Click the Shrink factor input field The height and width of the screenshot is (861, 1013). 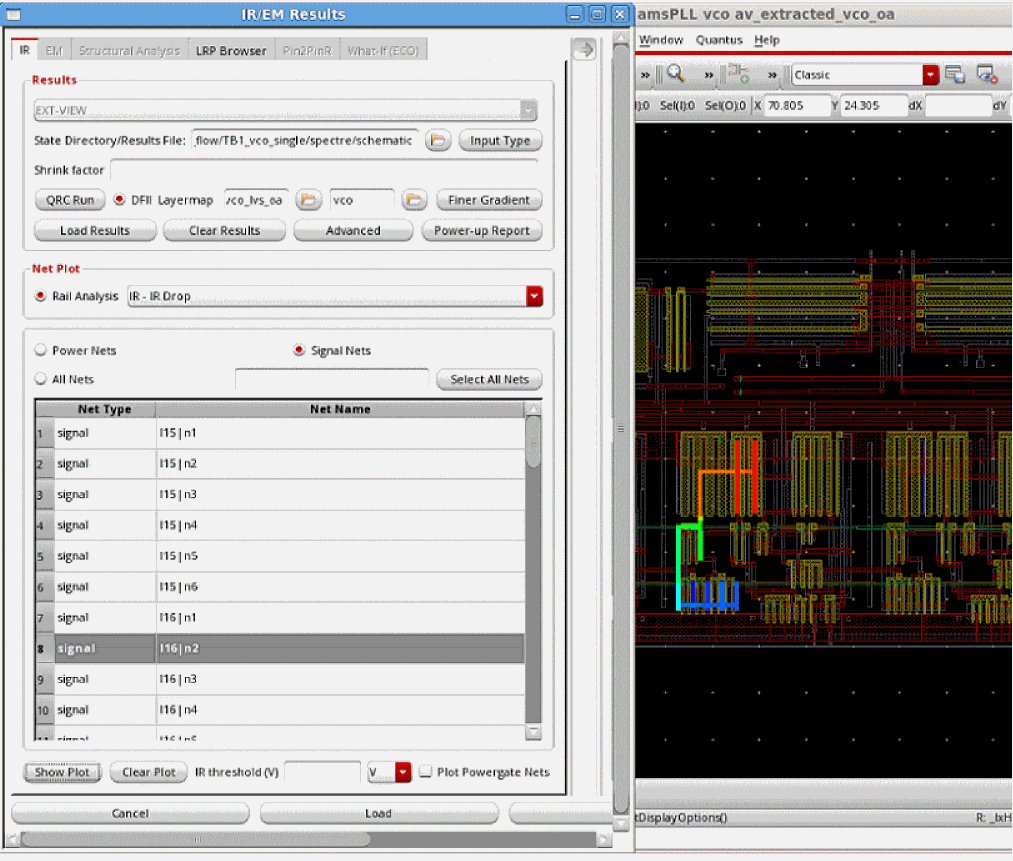point(323,170)
